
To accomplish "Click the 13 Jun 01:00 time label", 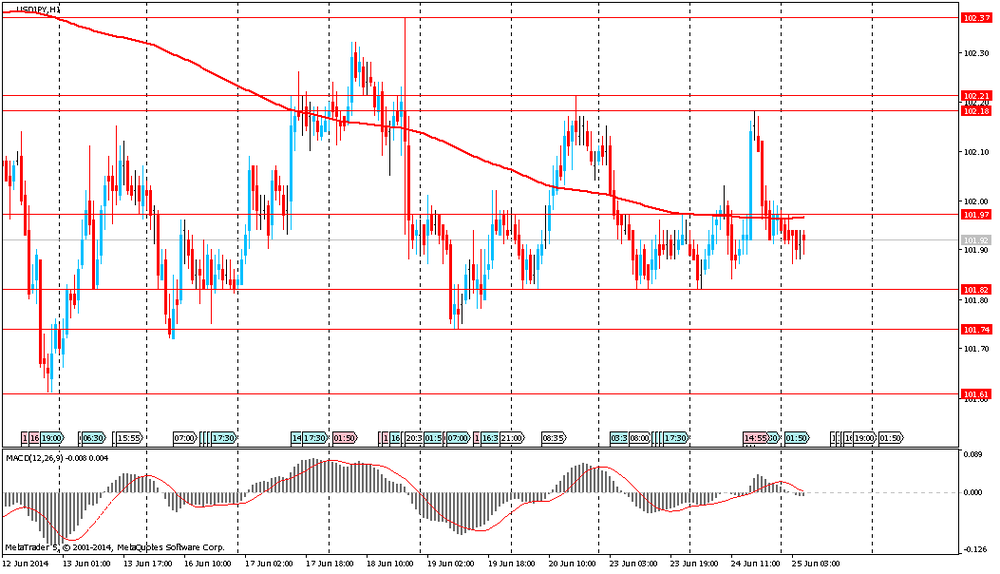I will coord(86,564).
